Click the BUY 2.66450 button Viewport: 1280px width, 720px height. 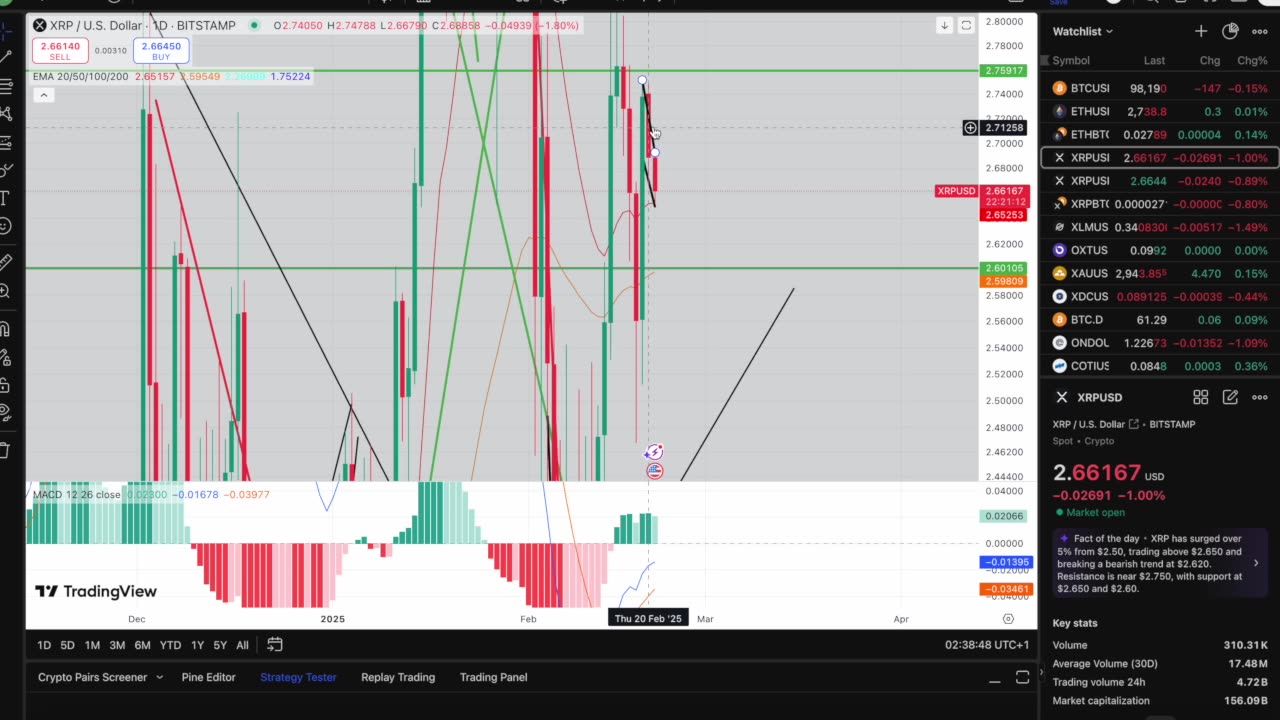tap(161, 50)
